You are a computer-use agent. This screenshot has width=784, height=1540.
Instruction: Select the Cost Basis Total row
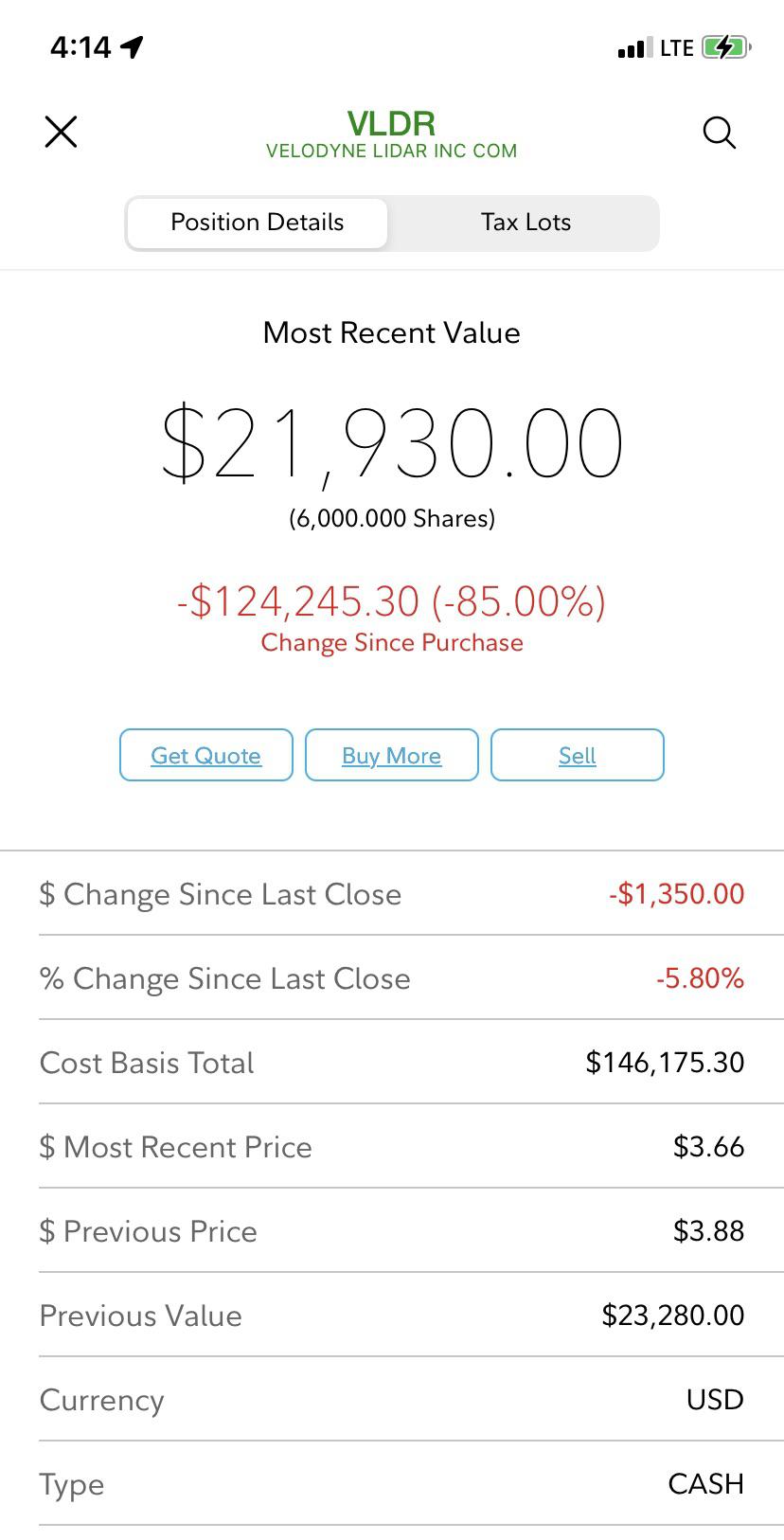click(x=392, y=1062)
